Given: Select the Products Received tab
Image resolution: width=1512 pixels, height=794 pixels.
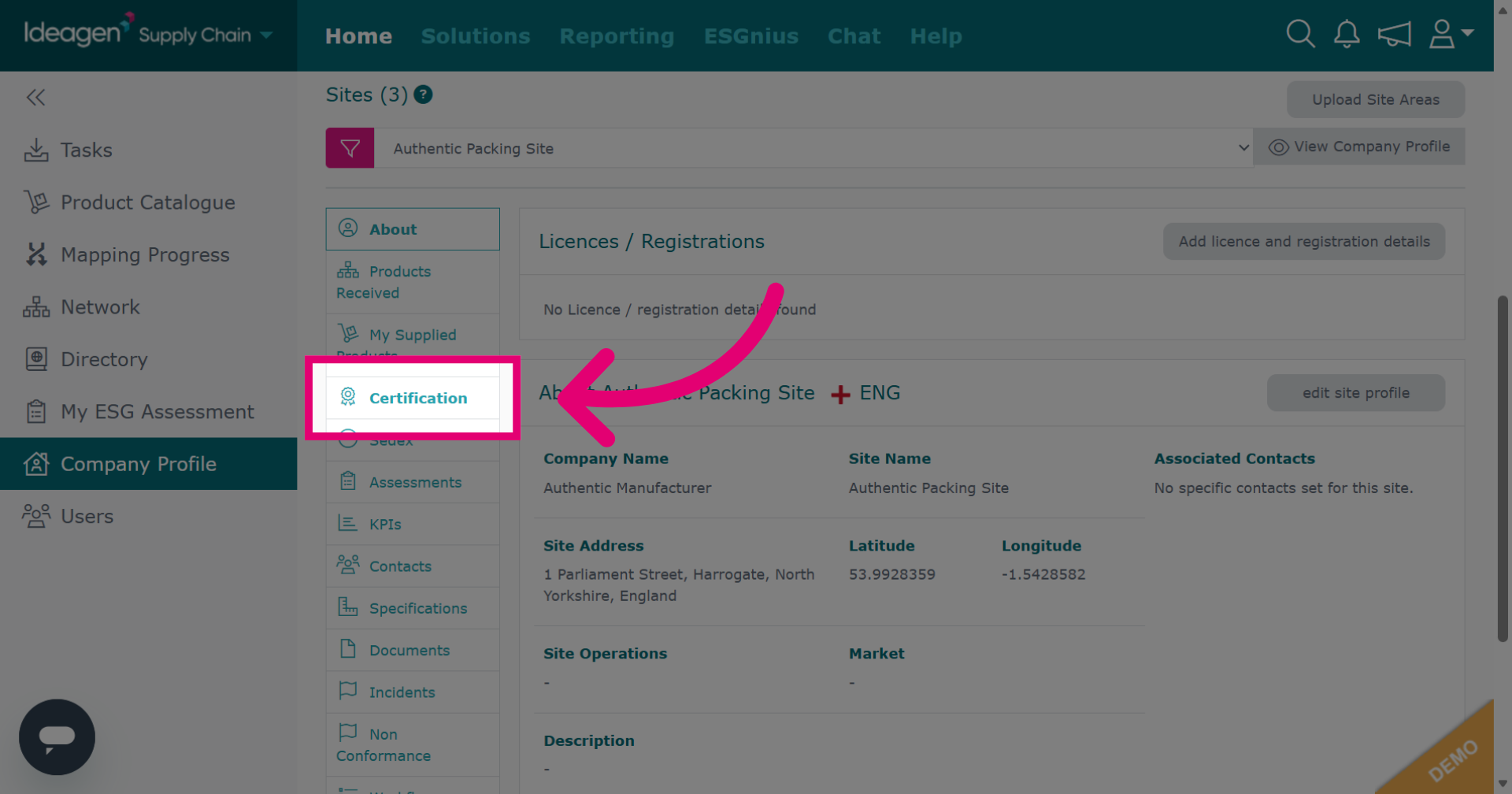Looking at the screenshot, I should click(413, 282).
